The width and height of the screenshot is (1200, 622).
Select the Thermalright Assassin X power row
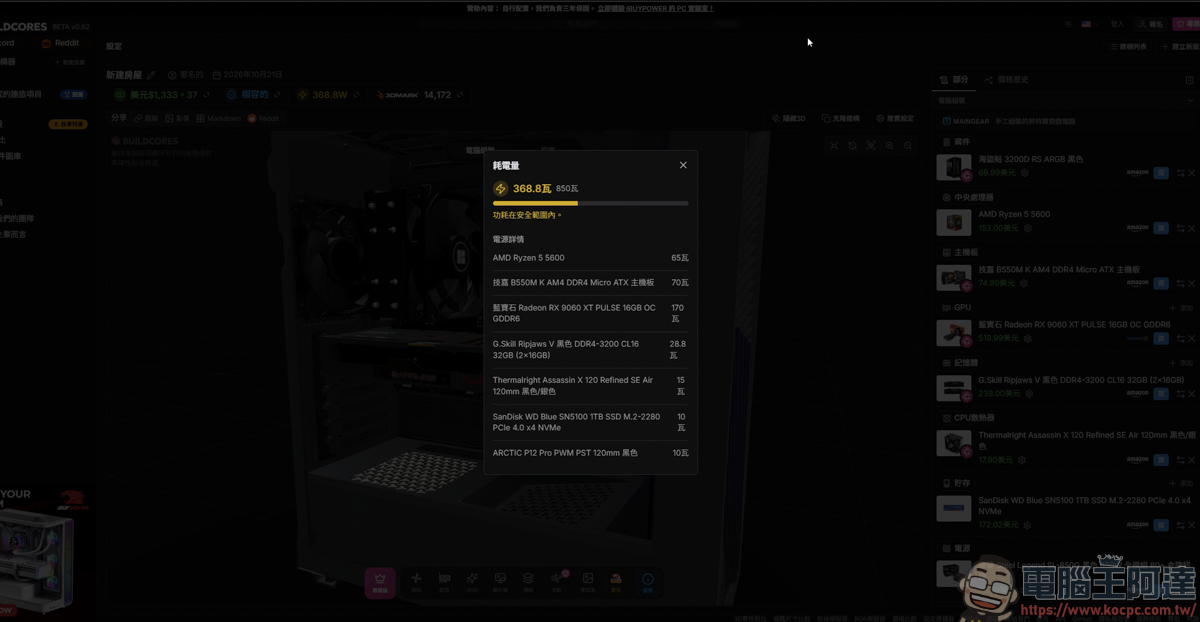click(x=590, y=386)
